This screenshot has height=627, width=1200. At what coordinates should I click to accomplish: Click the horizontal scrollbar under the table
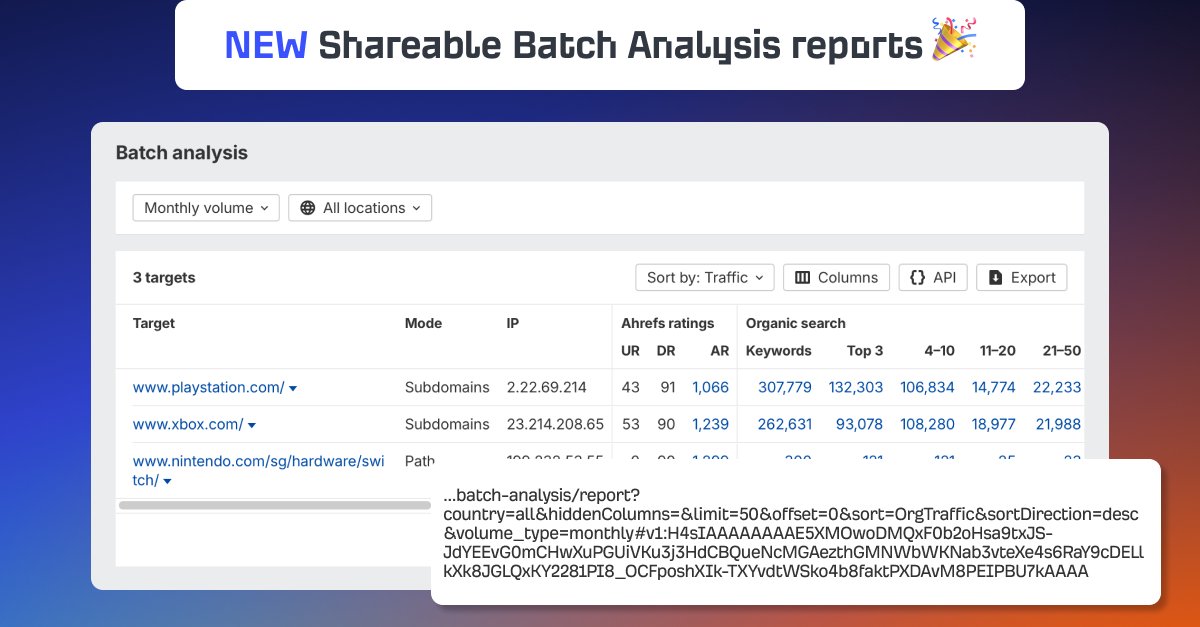275,506
